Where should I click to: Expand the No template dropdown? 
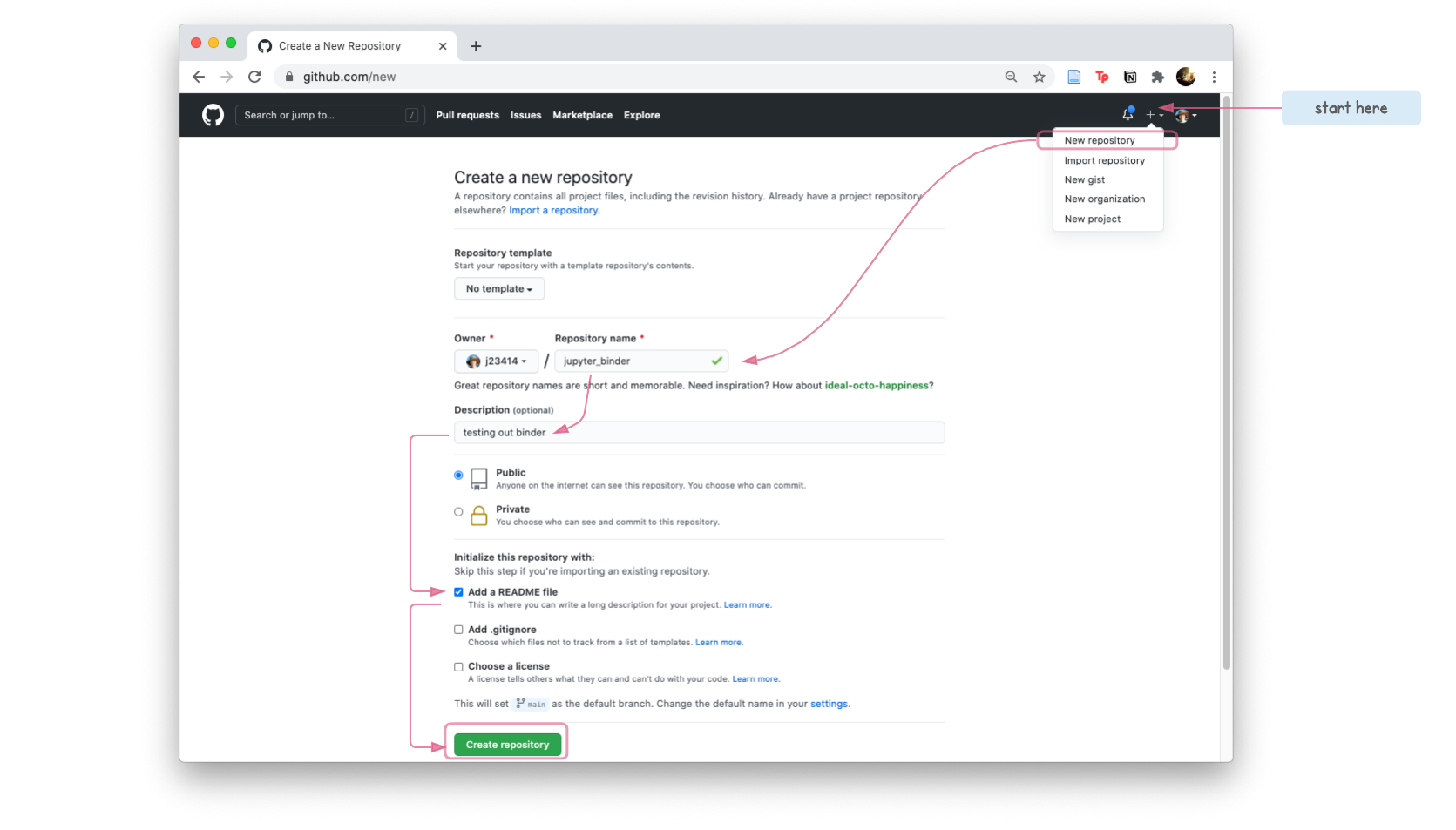tap(499, 289)
